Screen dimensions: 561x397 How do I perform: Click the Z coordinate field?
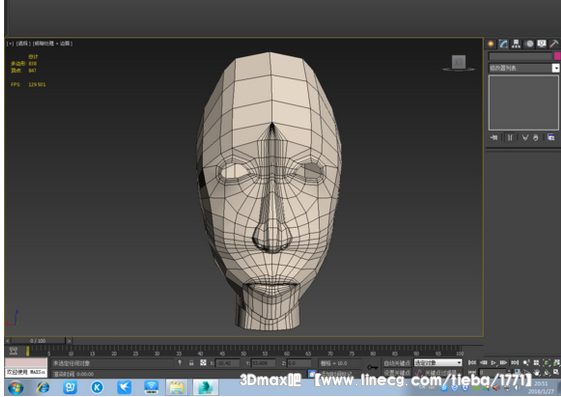(x=299, y=363)
